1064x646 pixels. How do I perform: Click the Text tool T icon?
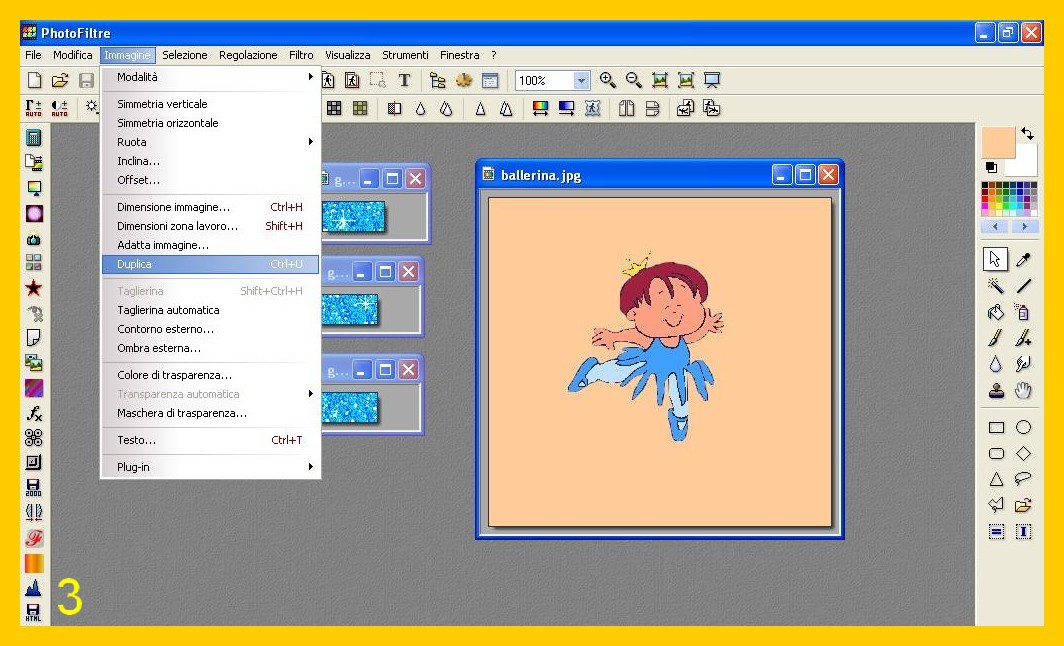pyautogui.click(x=404, y=81)
